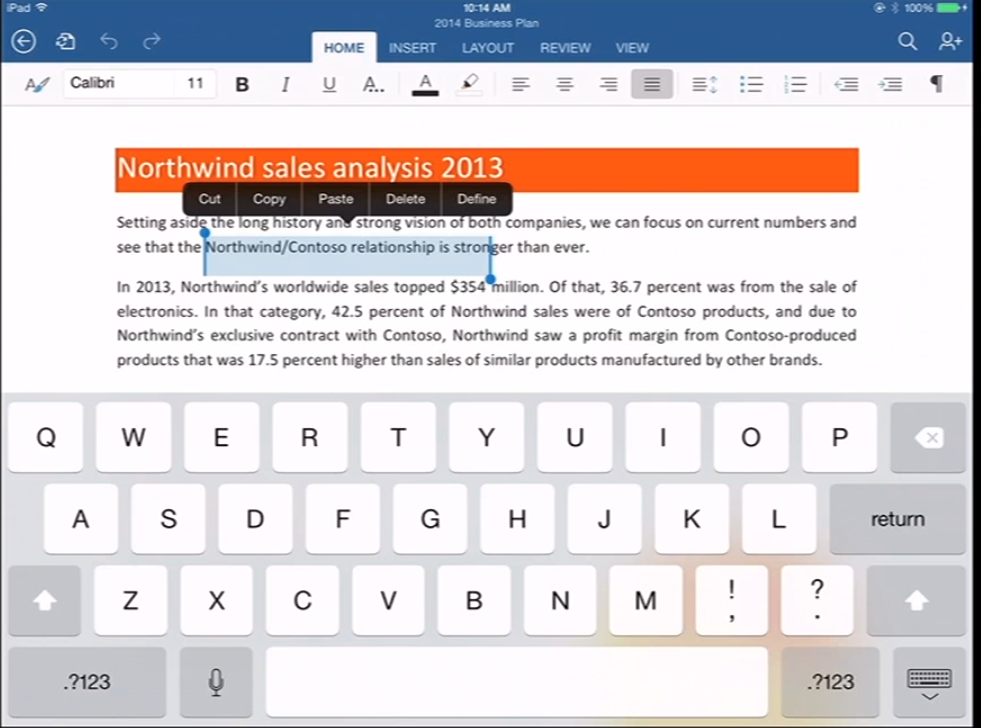Hide the on-screen keyboard
The width and height of the screenshot is (981, 728).
[x=929, y=682]
